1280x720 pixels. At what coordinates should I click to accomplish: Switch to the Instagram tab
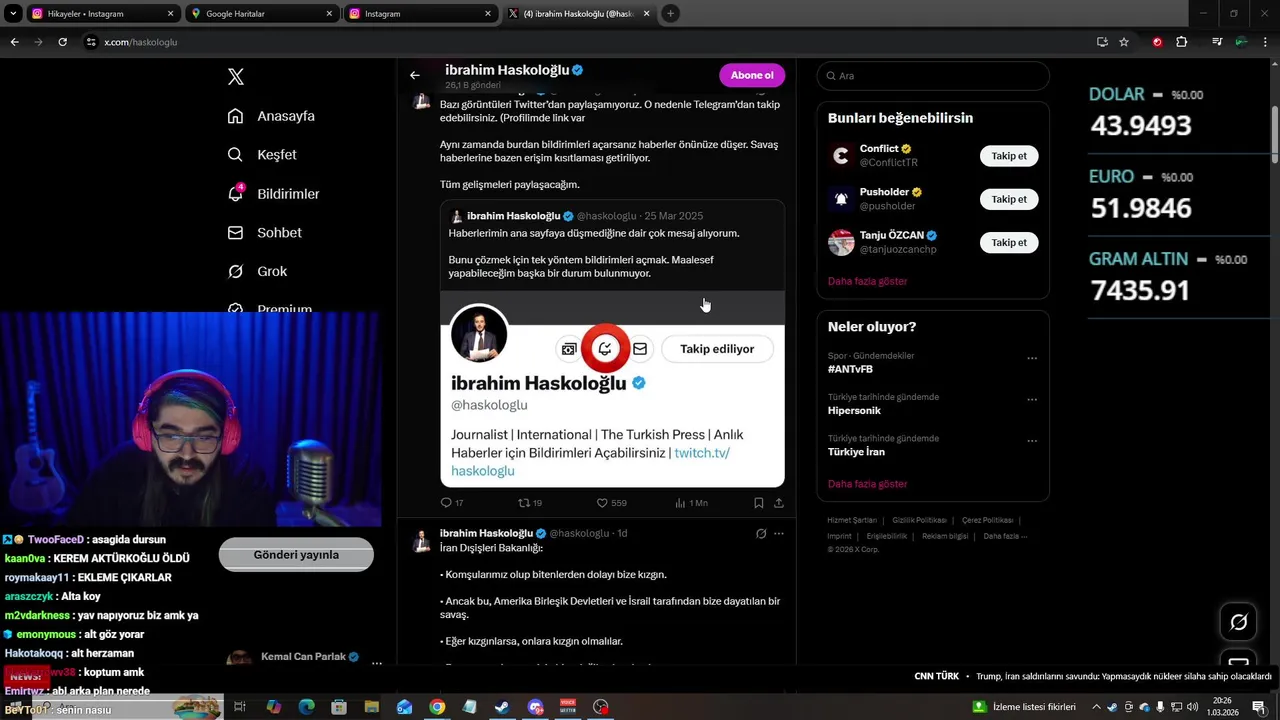420,14
